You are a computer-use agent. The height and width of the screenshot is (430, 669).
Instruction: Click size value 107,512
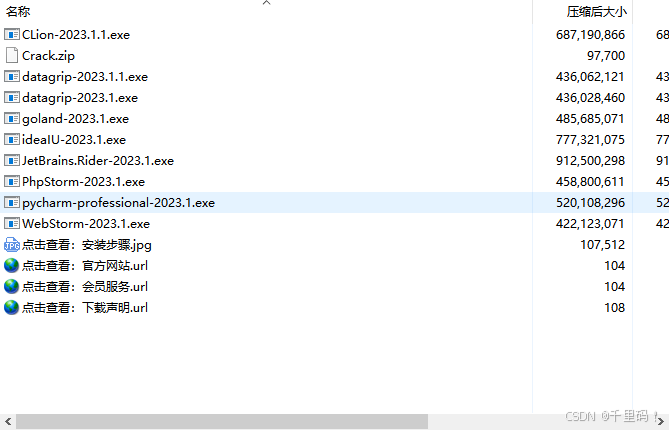(x=602, y=244)
